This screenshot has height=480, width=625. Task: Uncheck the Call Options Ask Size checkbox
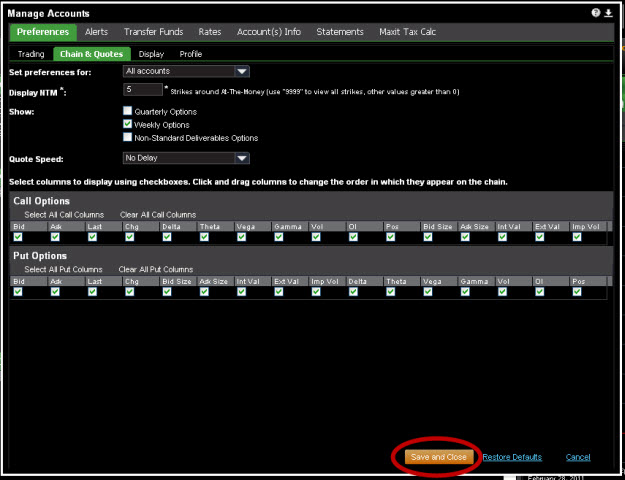pos(465,237)
